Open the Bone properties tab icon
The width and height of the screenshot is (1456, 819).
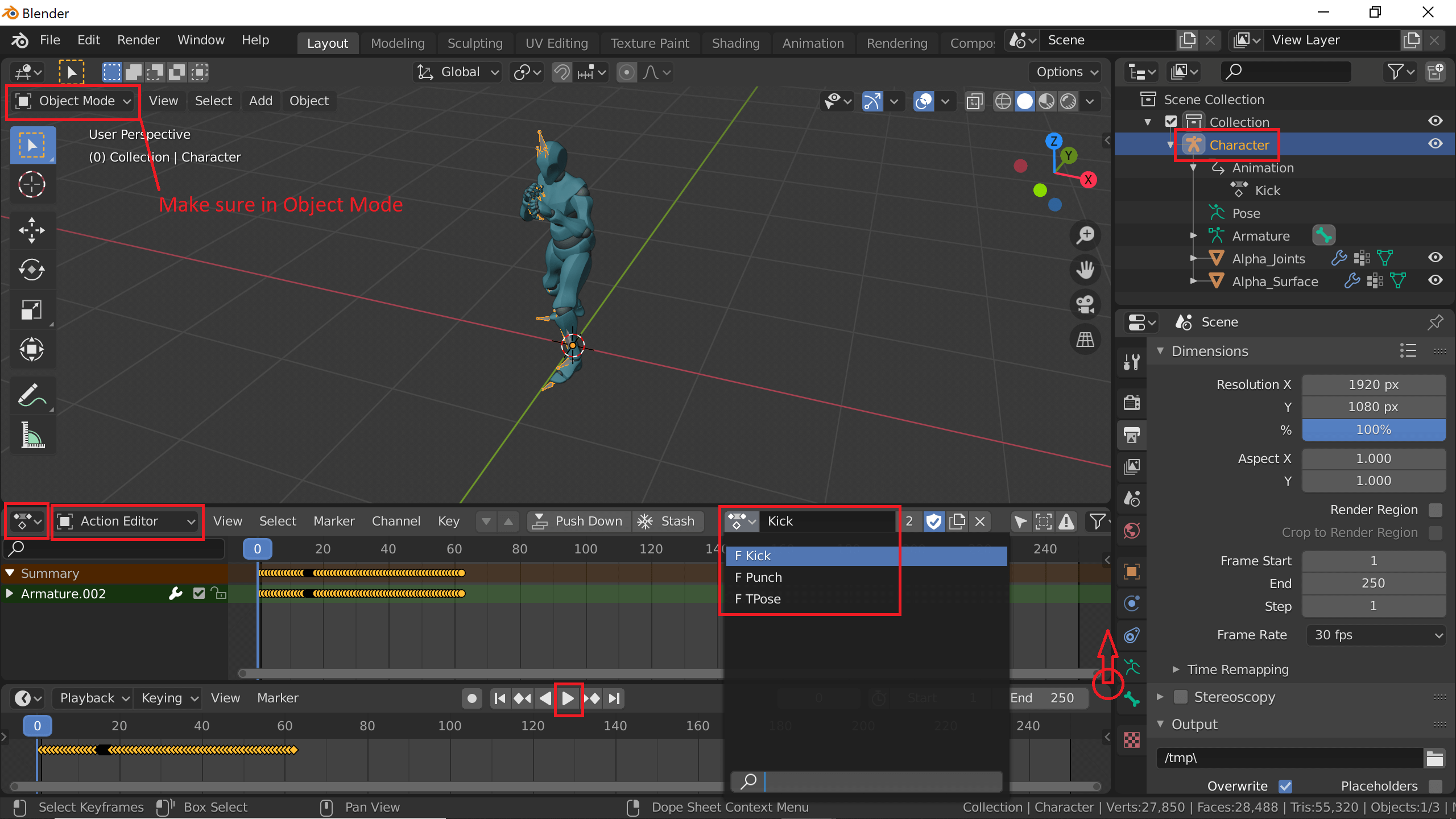point(1132,699)
